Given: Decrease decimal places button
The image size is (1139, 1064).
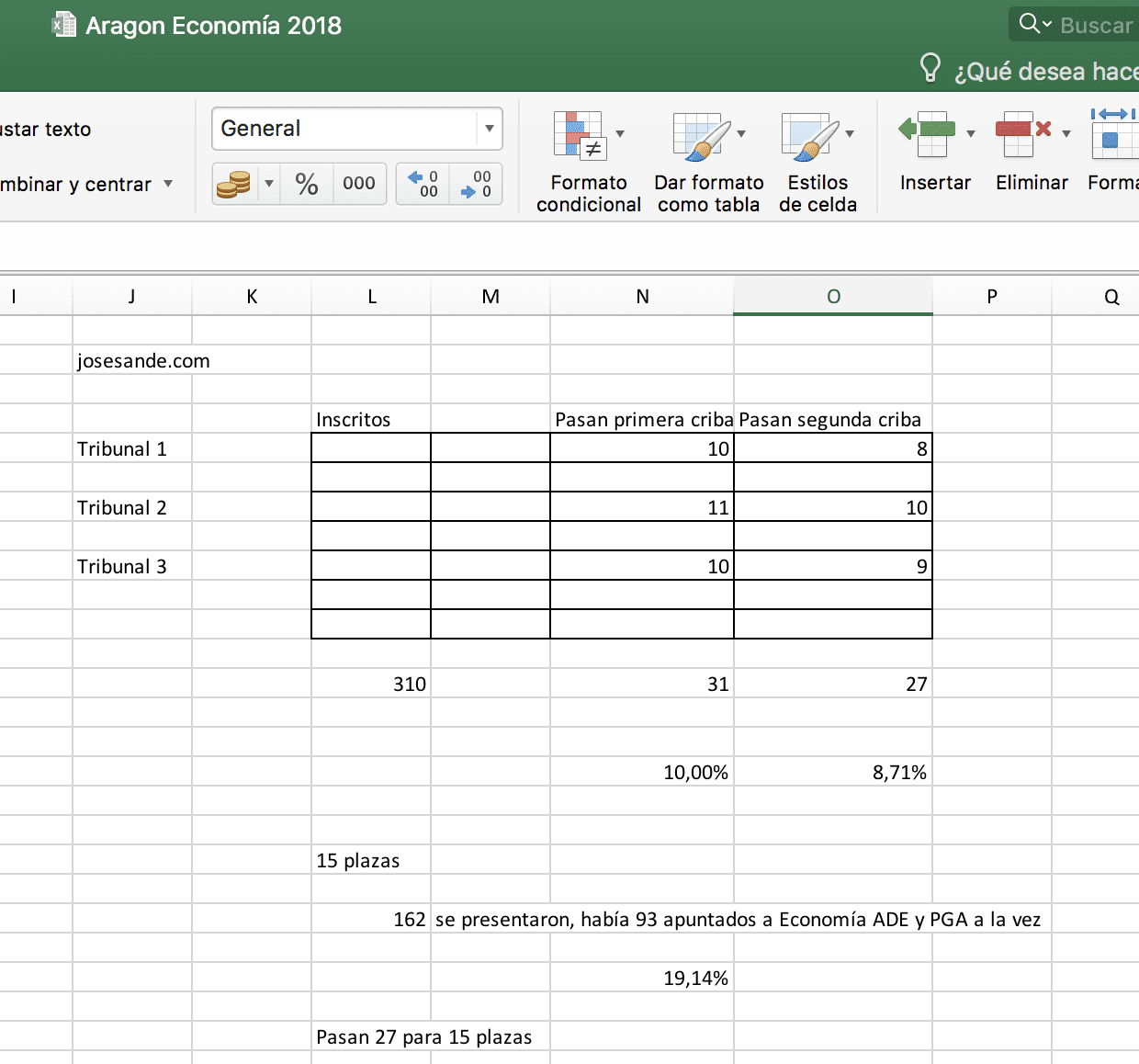Looking at the screenshot, I should pos(477,184).
